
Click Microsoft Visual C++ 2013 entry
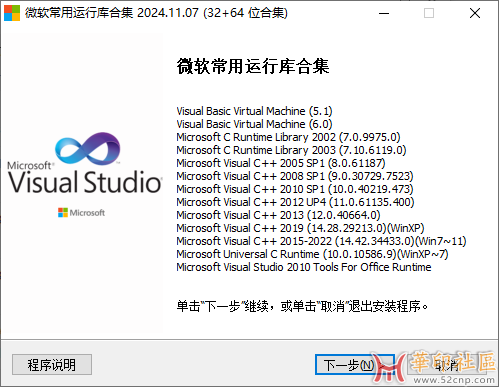pos(278,215)
